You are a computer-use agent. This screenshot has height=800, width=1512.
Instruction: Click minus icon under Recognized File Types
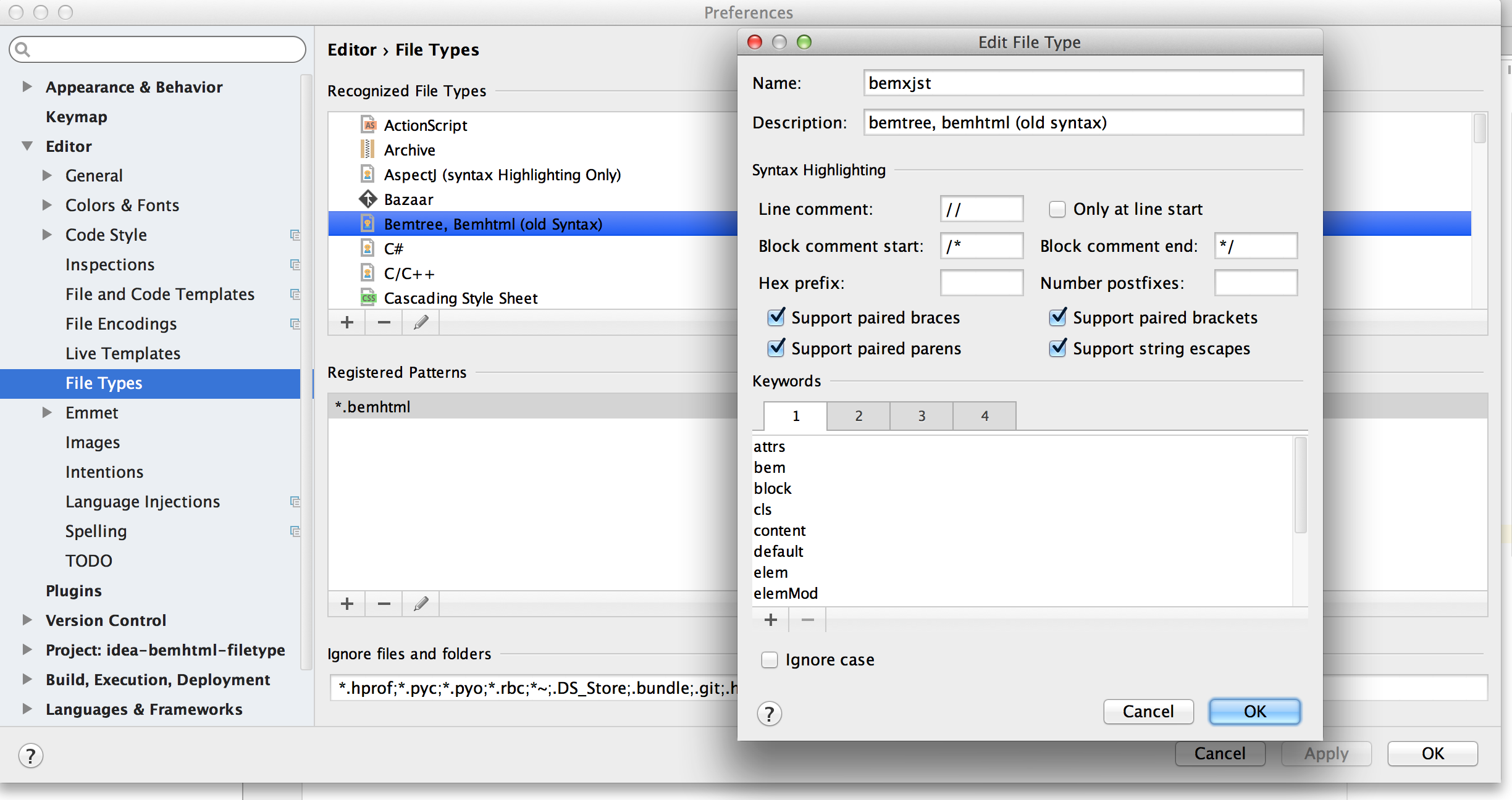click(384, 322)
